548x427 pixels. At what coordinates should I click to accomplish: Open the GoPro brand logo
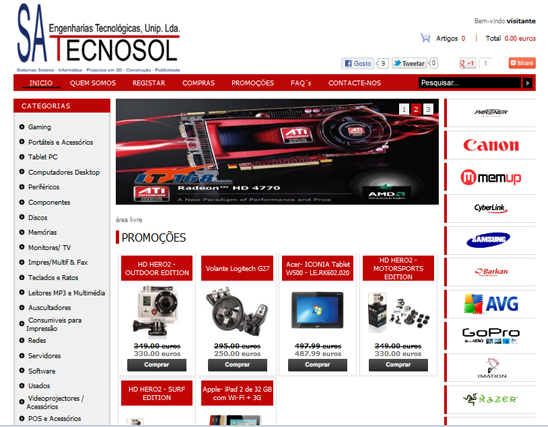click(x=491, y=335)
